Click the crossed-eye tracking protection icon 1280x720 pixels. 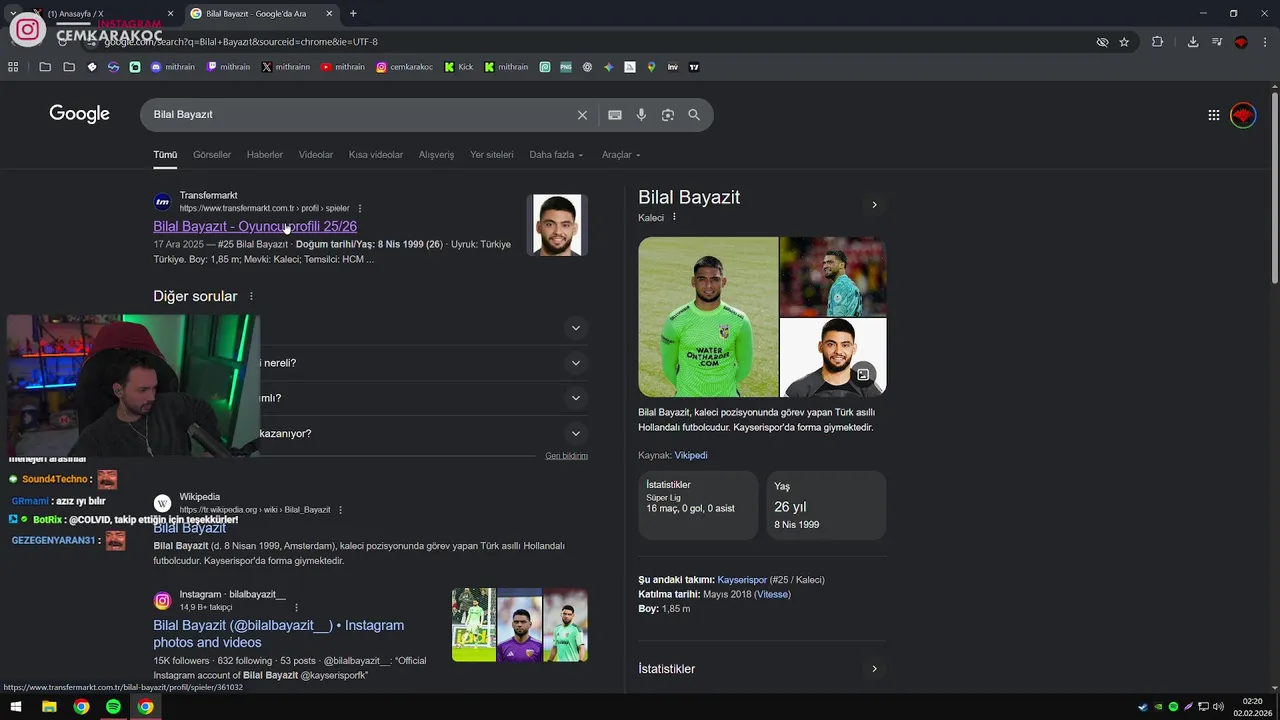1102,42
